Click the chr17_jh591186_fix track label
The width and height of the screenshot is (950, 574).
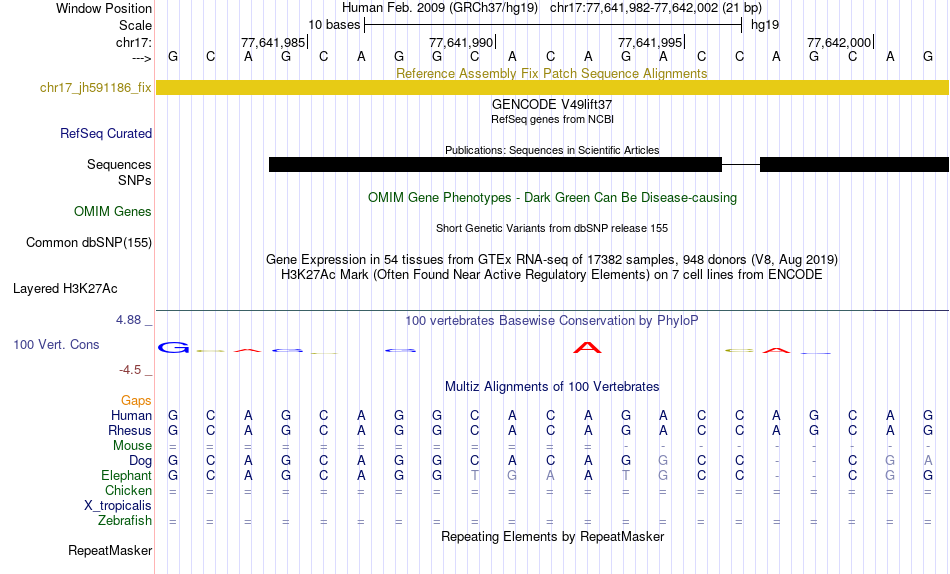[95, 87]
